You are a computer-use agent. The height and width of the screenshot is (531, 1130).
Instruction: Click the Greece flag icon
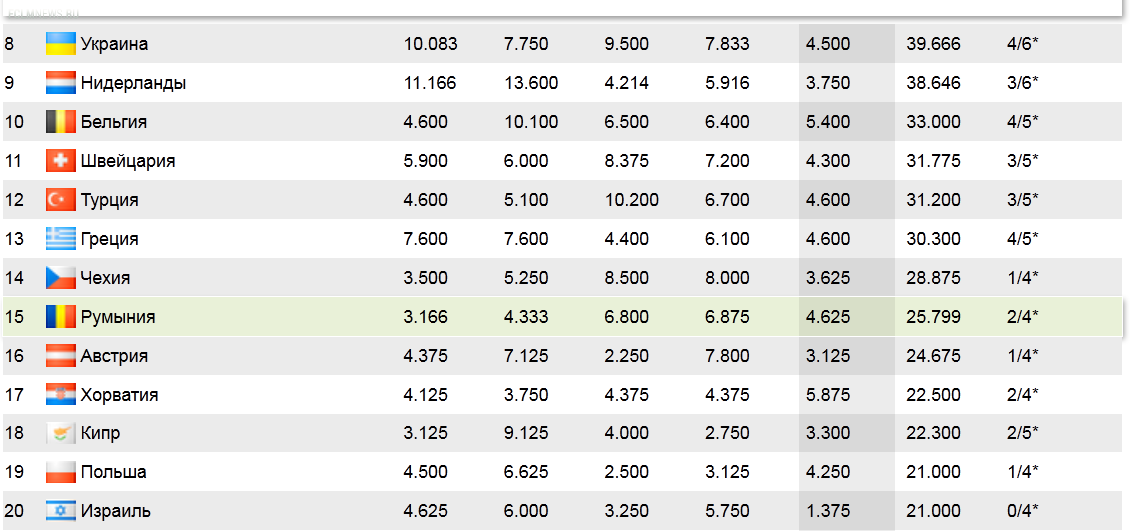coord(61,239)
